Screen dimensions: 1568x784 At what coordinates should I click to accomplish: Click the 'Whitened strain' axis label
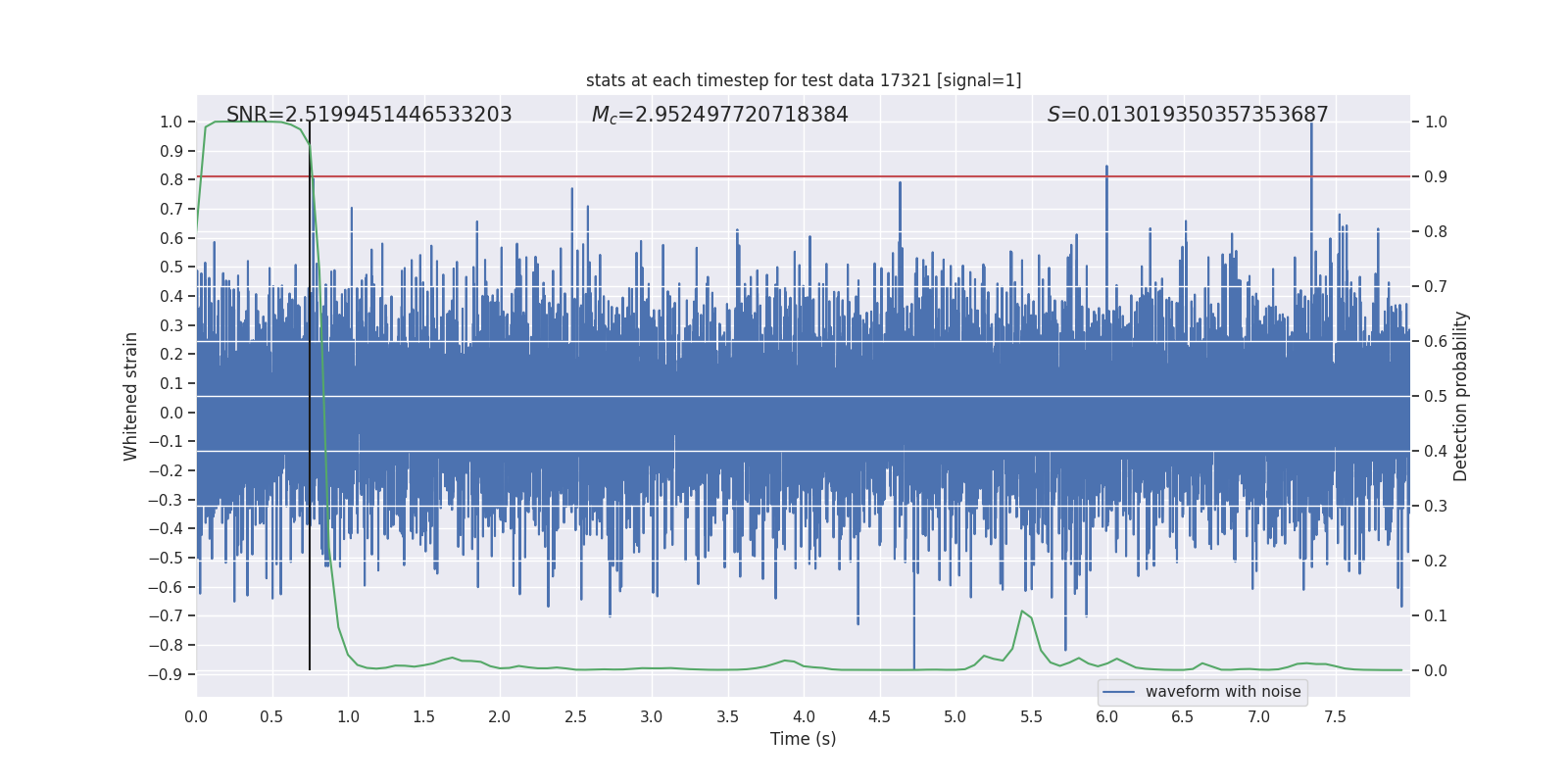coord(130,396)
